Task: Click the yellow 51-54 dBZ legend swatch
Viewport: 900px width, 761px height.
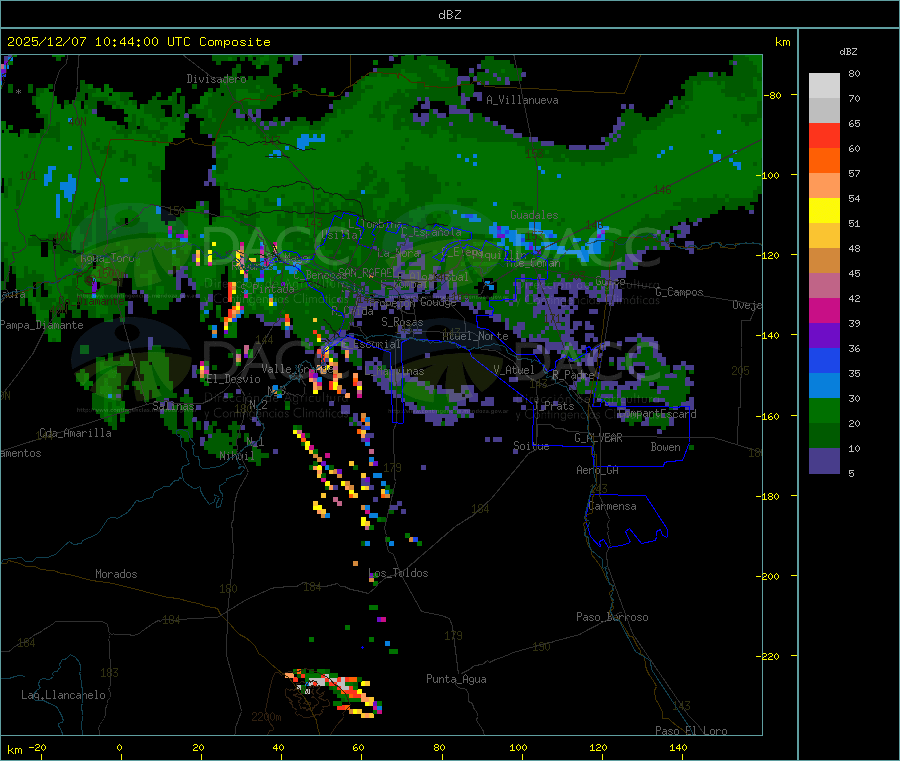Action: pos(824,211)
